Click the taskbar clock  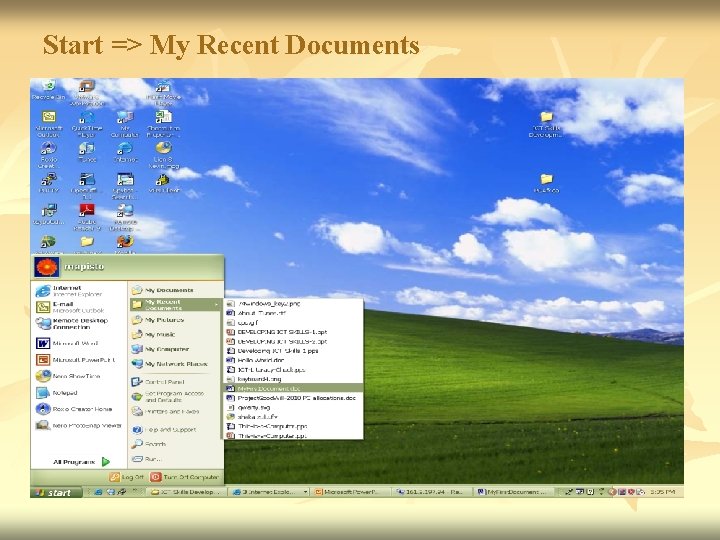pyautogui.click(x=662, y=492)
